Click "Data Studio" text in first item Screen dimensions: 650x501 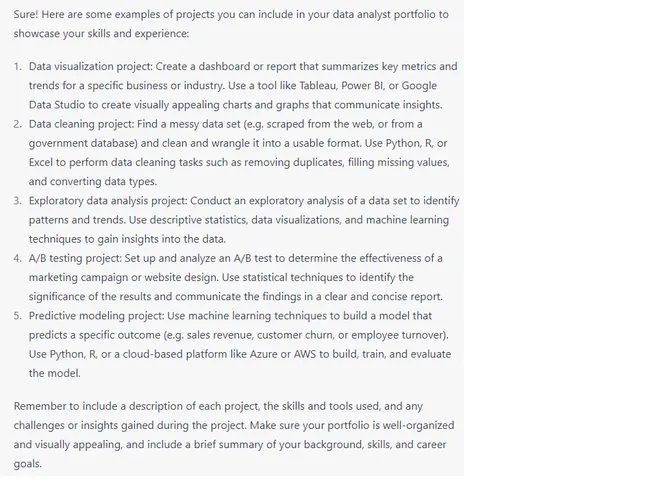62,105
